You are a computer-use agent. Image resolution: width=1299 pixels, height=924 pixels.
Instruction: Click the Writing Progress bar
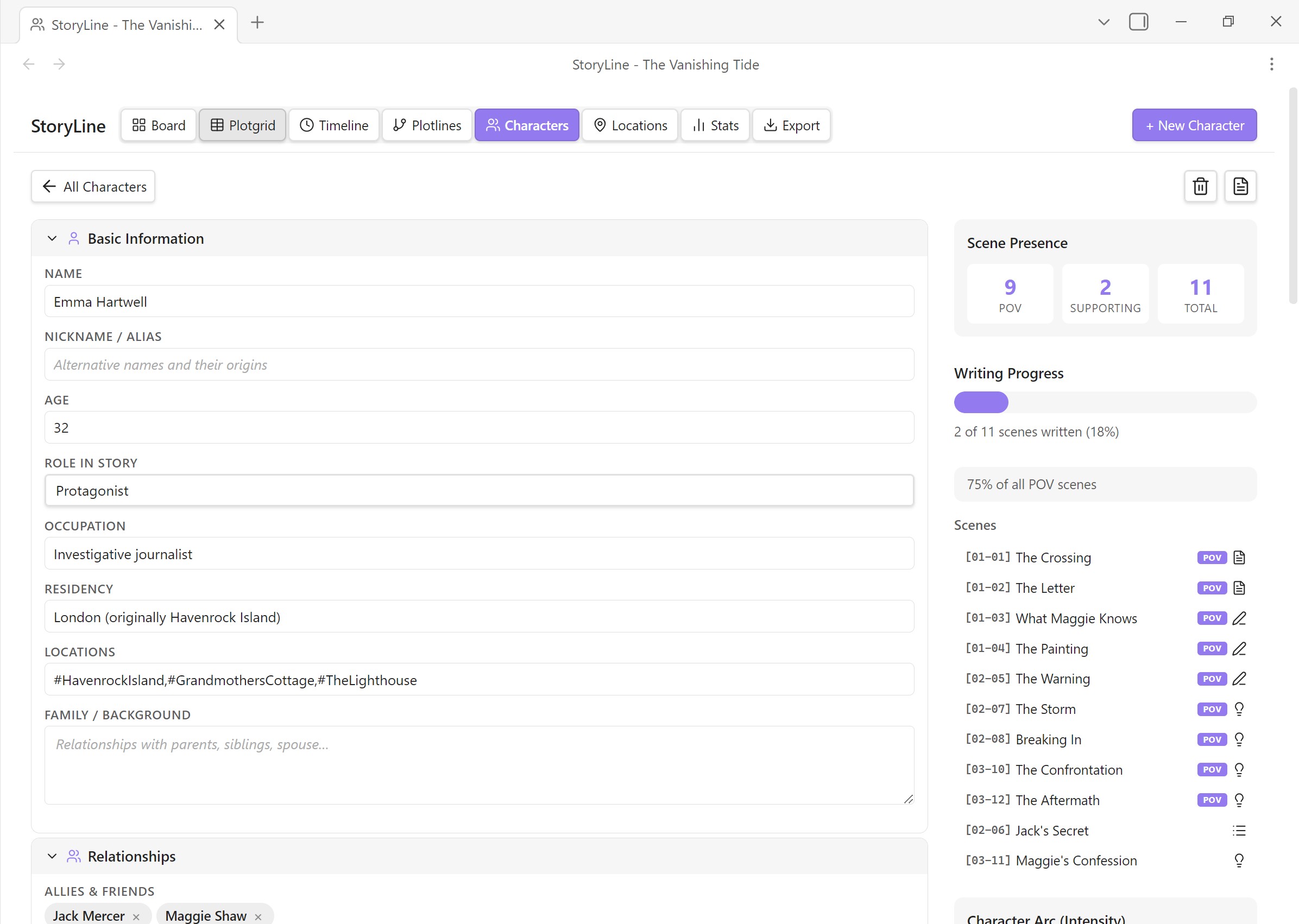point(1105,402)
